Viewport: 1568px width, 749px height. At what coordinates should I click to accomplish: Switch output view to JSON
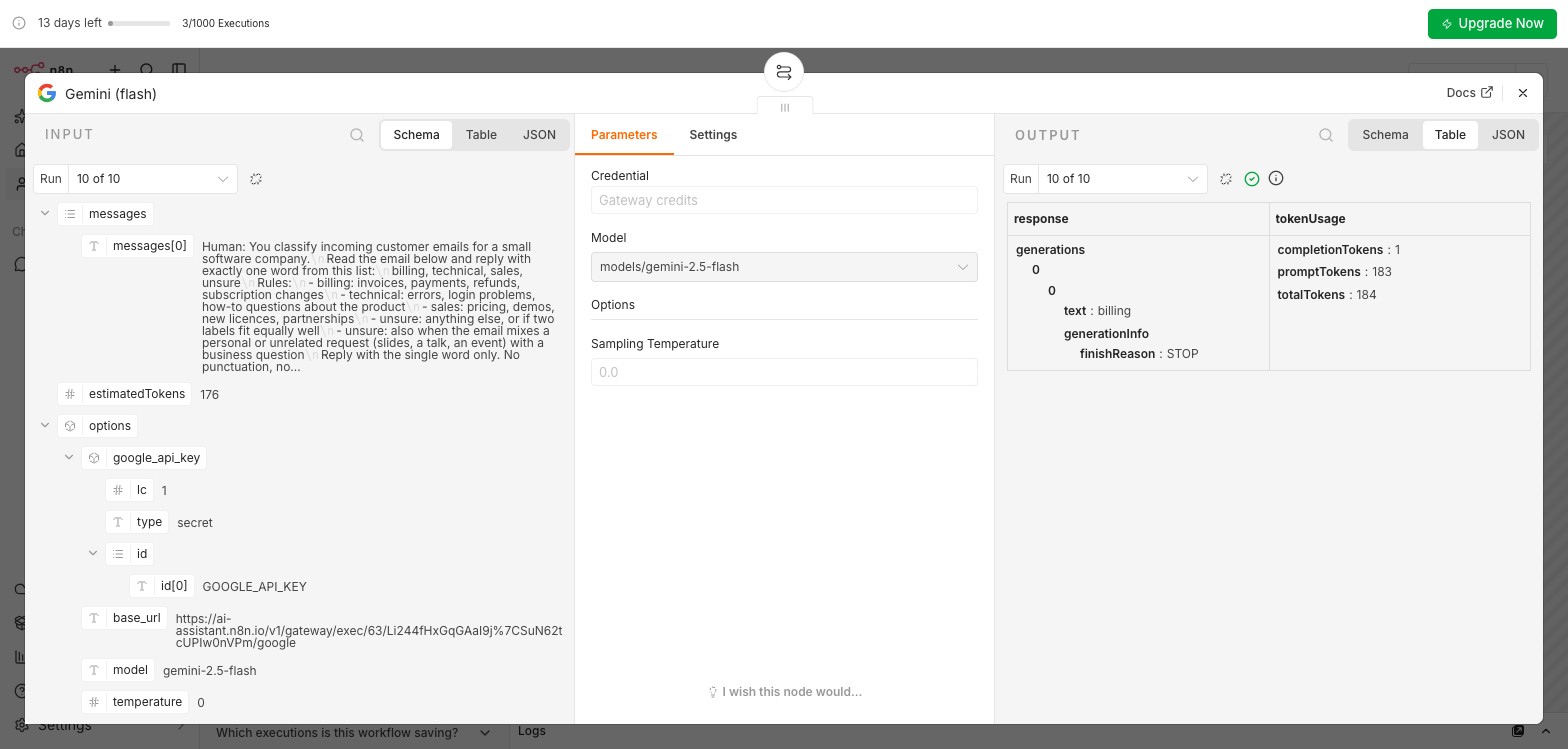[1508, 135]
